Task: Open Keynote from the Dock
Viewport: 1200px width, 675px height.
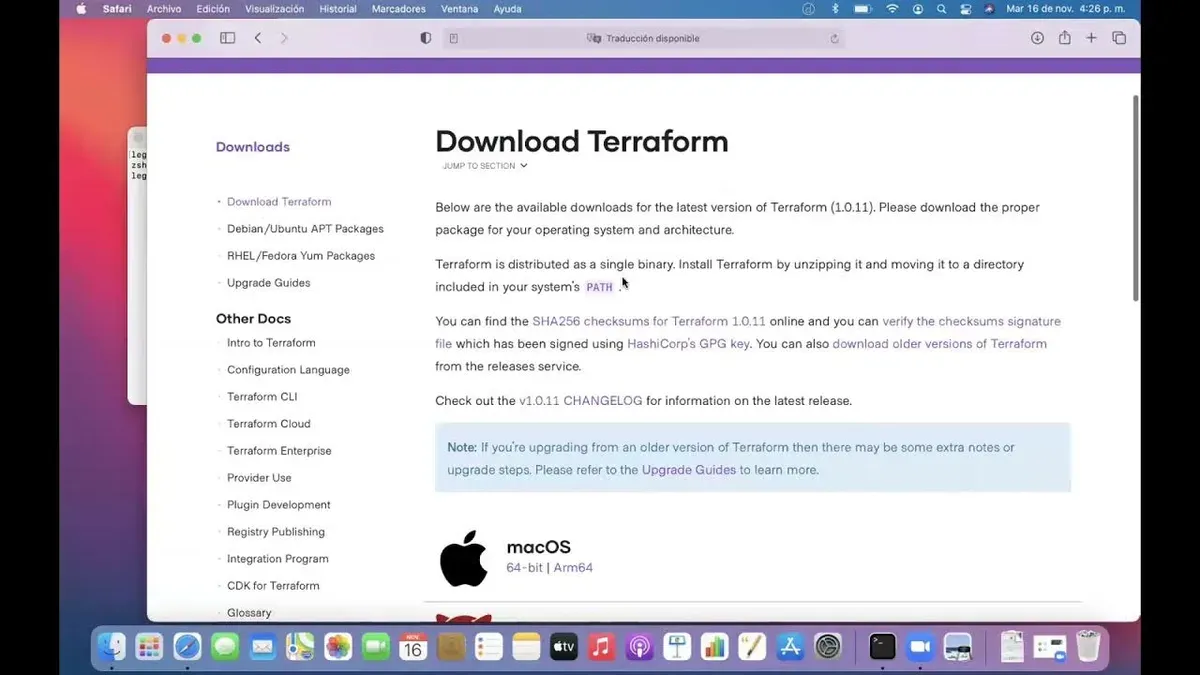Action: 677,647
